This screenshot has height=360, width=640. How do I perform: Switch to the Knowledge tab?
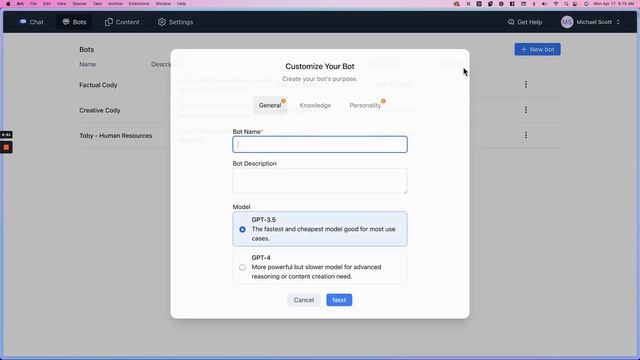click(315, 105)
